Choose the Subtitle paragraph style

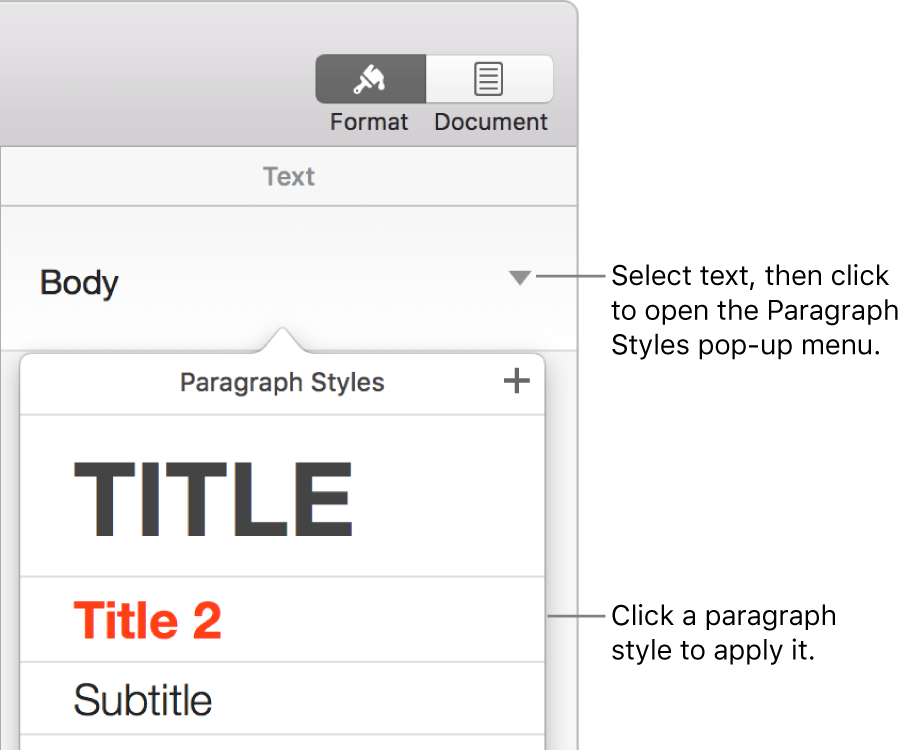(143, 700)
